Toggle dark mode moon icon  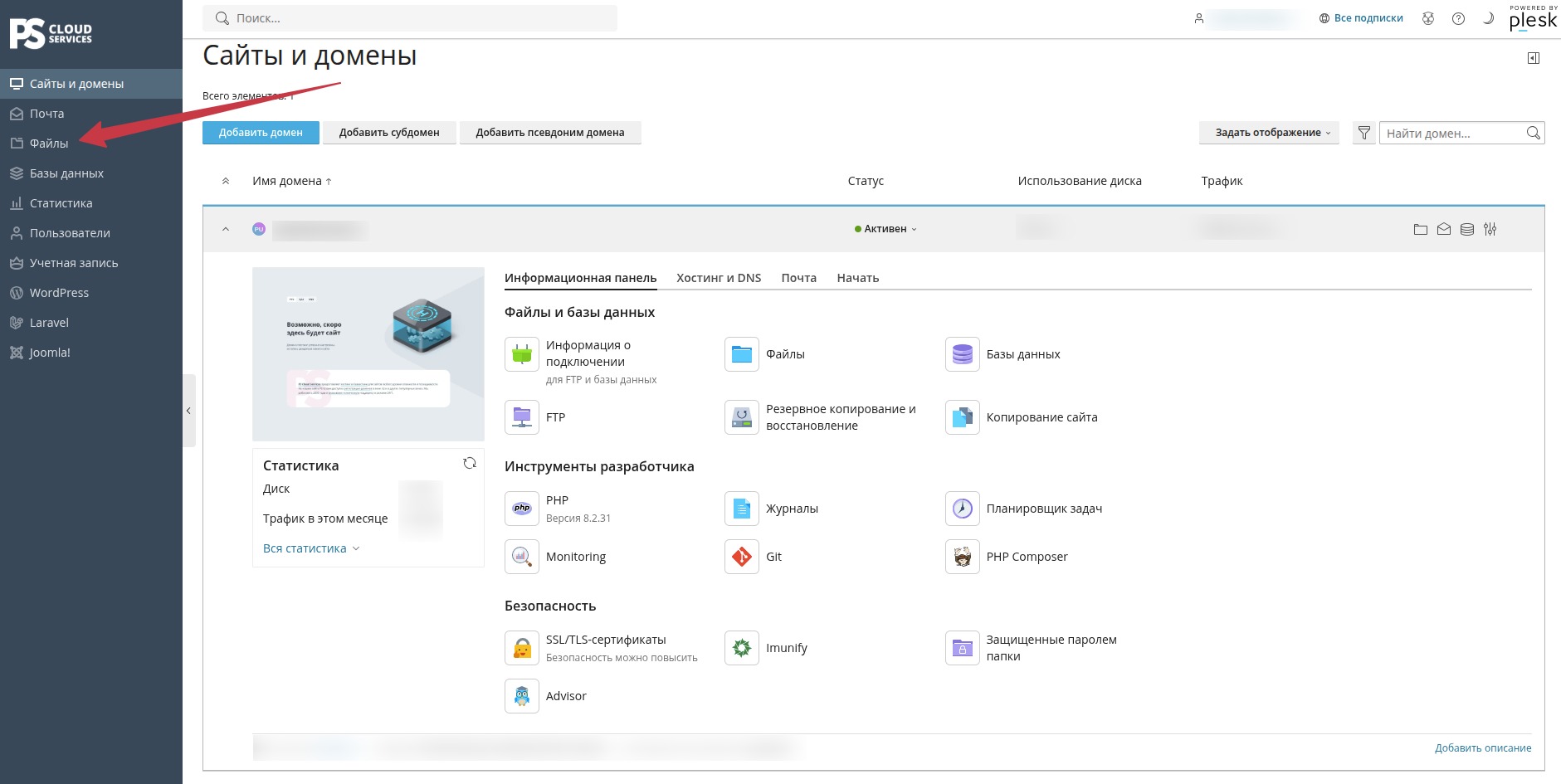tap(1488, 18)
